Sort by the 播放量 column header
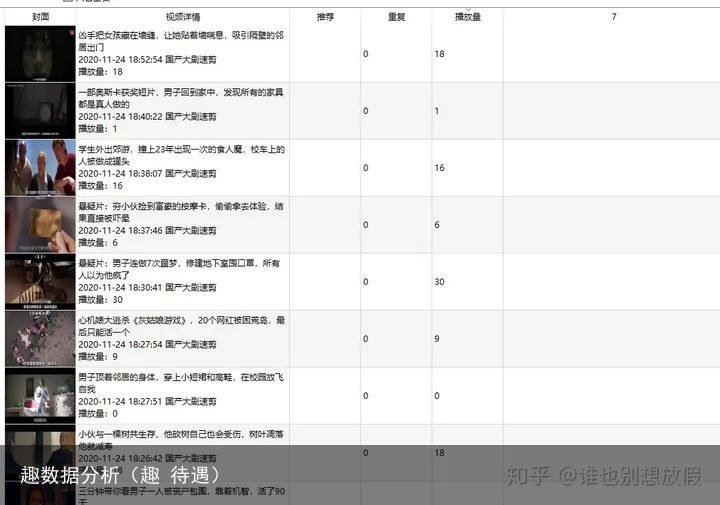Viewport: 720px width, 505px height. tap(467, 17)
